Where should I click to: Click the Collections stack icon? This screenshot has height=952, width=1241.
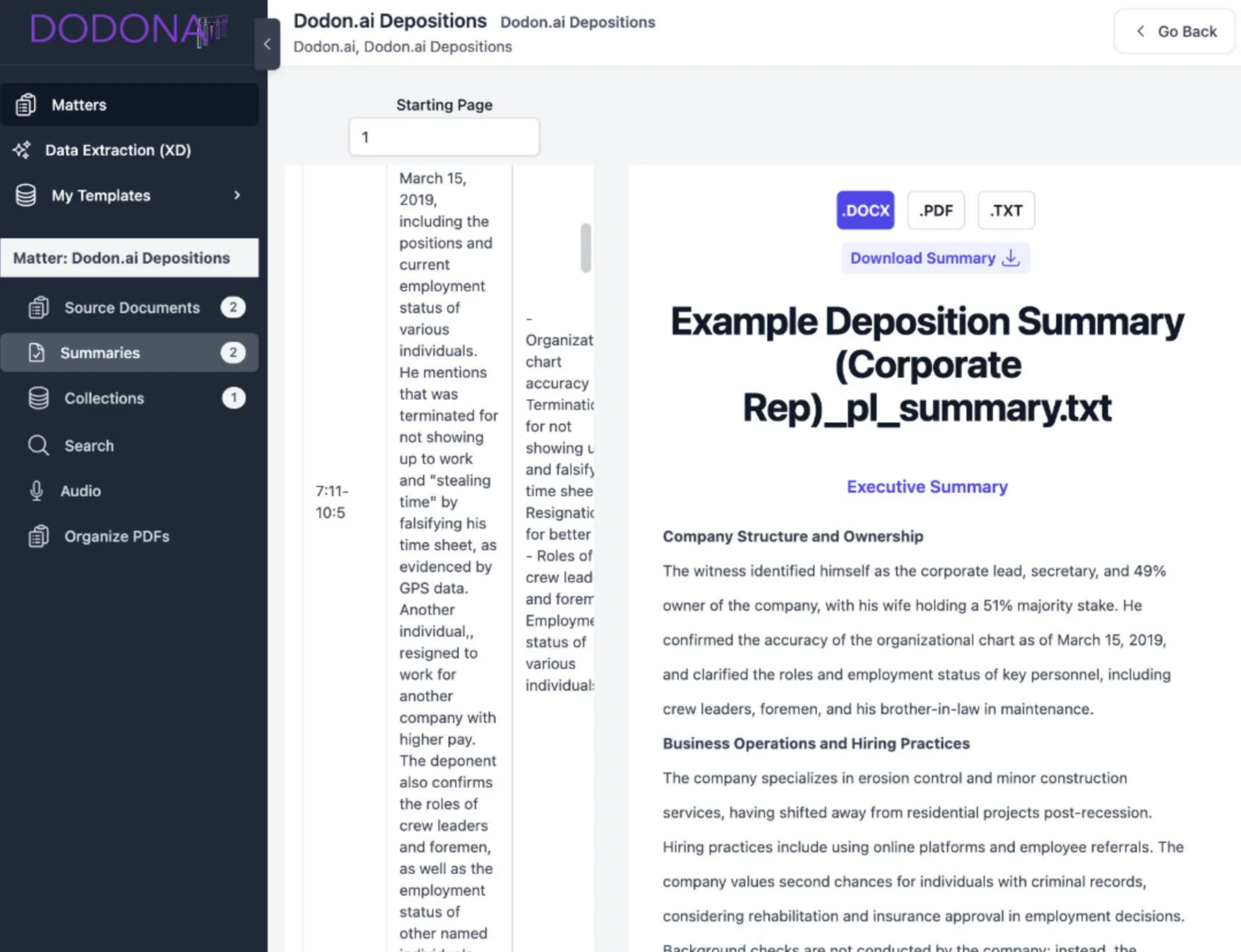click(x=39, y=398)
